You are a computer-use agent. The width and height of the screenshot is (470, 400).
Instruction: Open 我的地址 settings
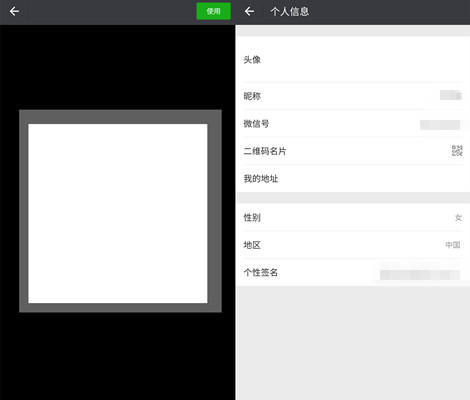point(353,178)
